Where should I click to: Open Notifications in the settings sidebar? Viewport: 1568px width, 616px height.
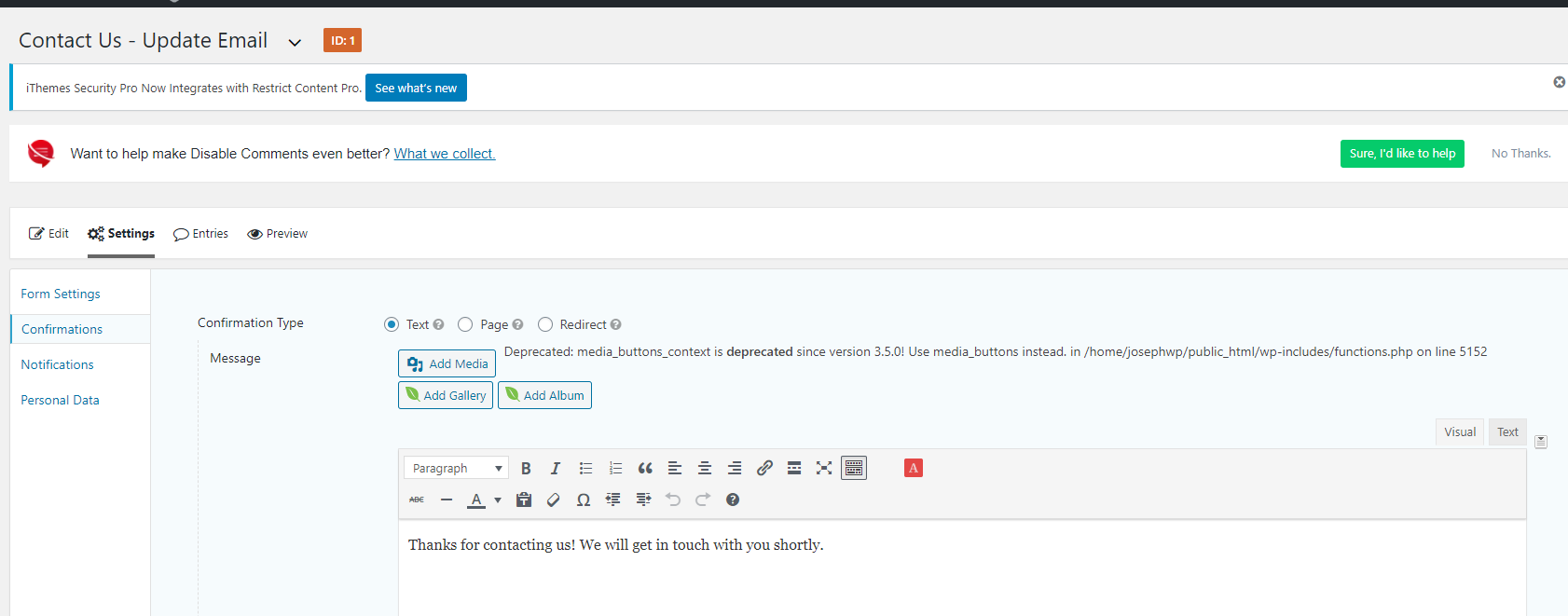58,364
